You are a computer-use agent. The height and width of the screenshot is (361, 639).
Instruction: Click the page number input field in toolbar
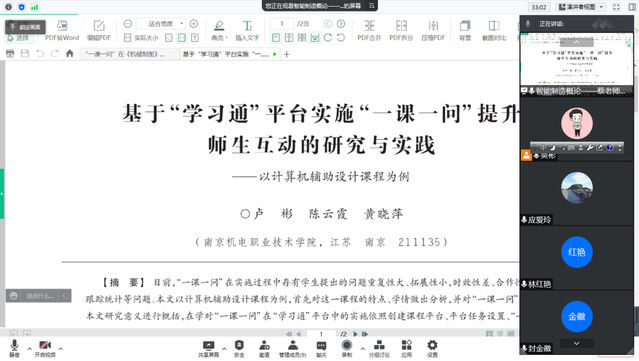[282, 24]
